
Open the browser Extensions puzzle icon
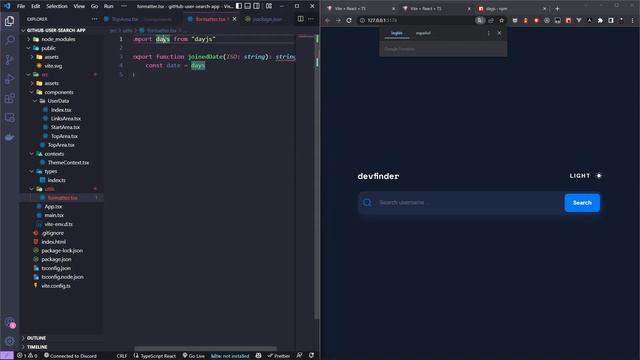coord(600,20)
